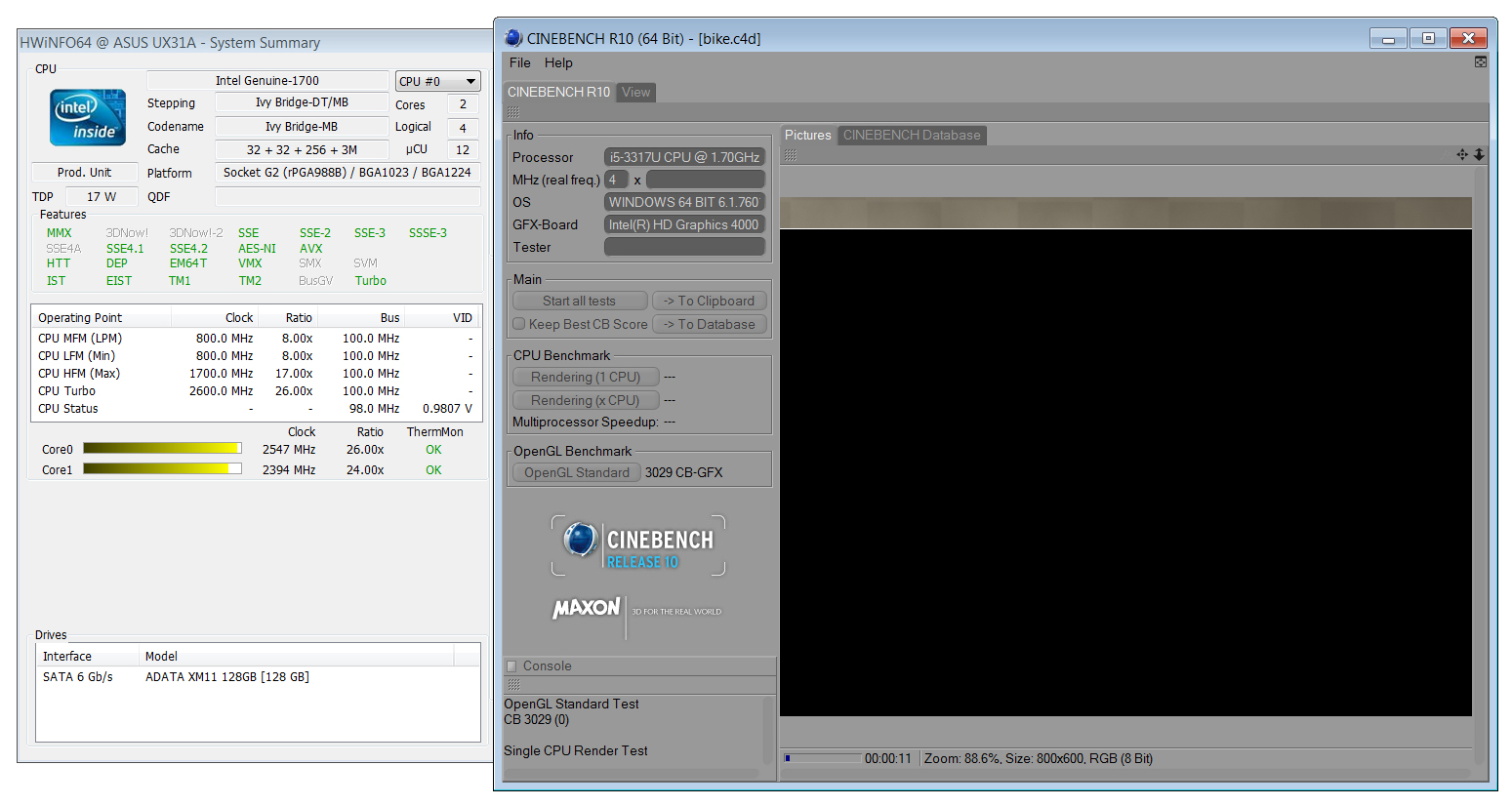
Task: Click the Model column header under Drives
Action: tap(296, 656)
